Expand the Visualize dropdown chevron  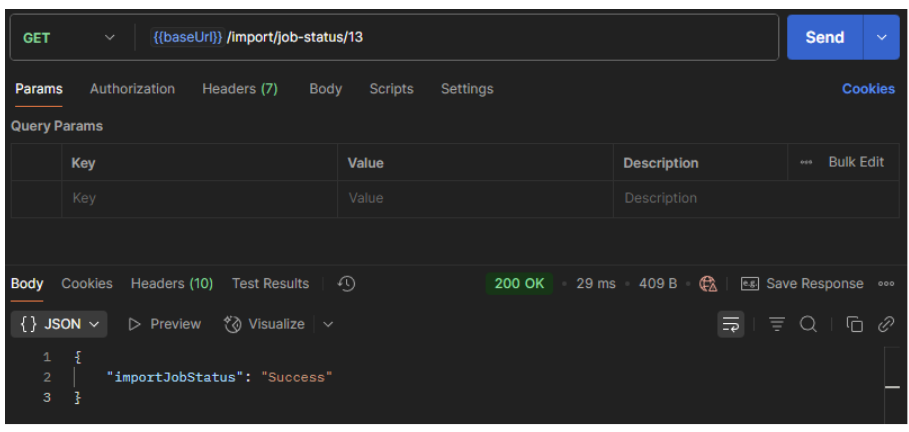point(328,324)
